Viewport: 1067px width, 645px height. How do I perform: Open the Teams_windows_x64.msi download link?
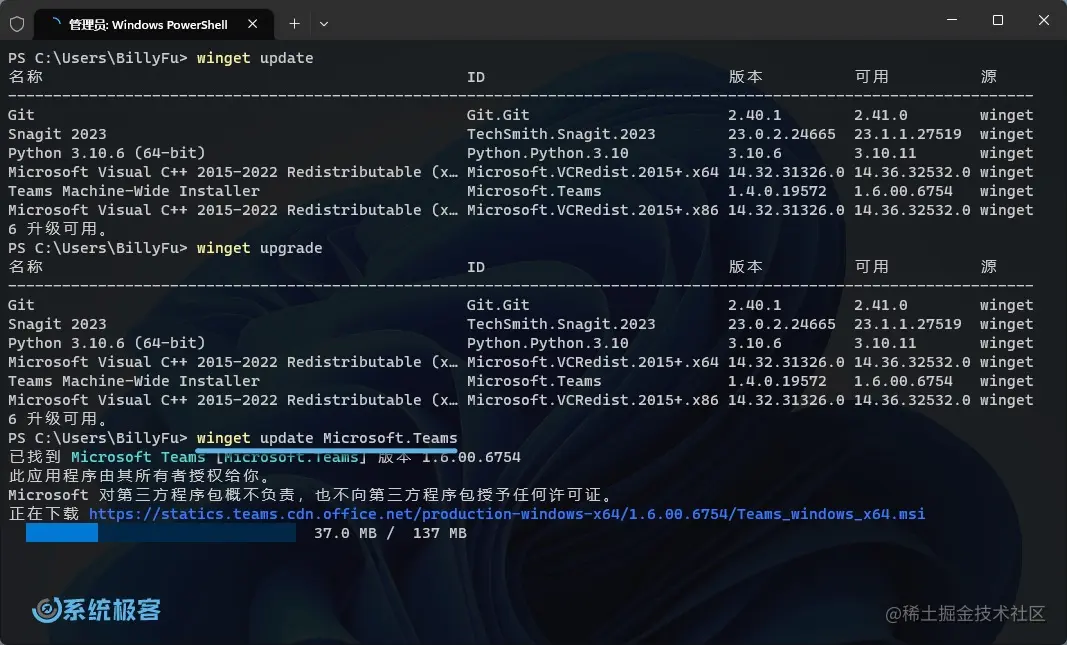(507, 514)
